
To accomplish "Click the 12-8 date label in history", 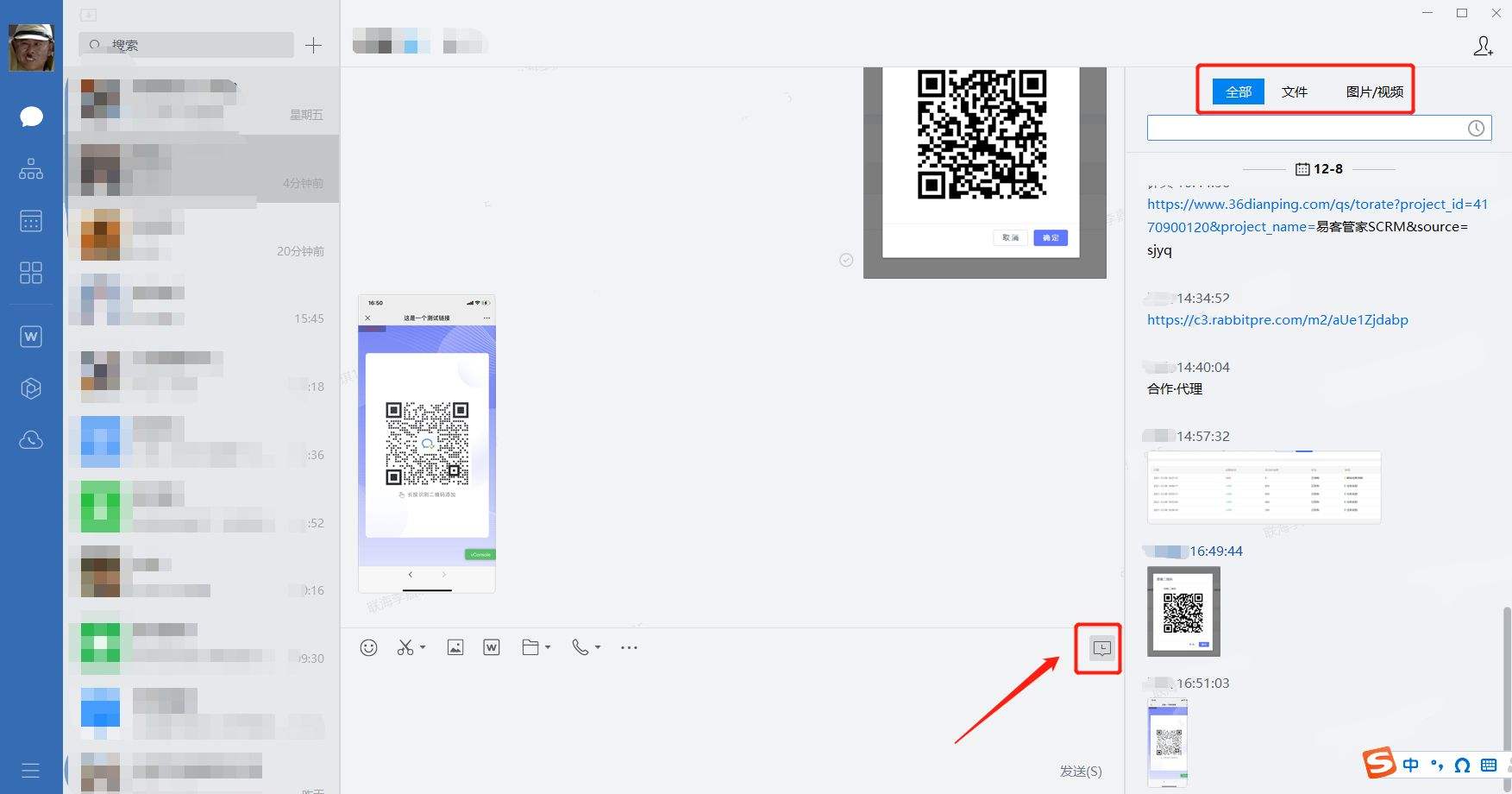I will tap(1328, 169).
